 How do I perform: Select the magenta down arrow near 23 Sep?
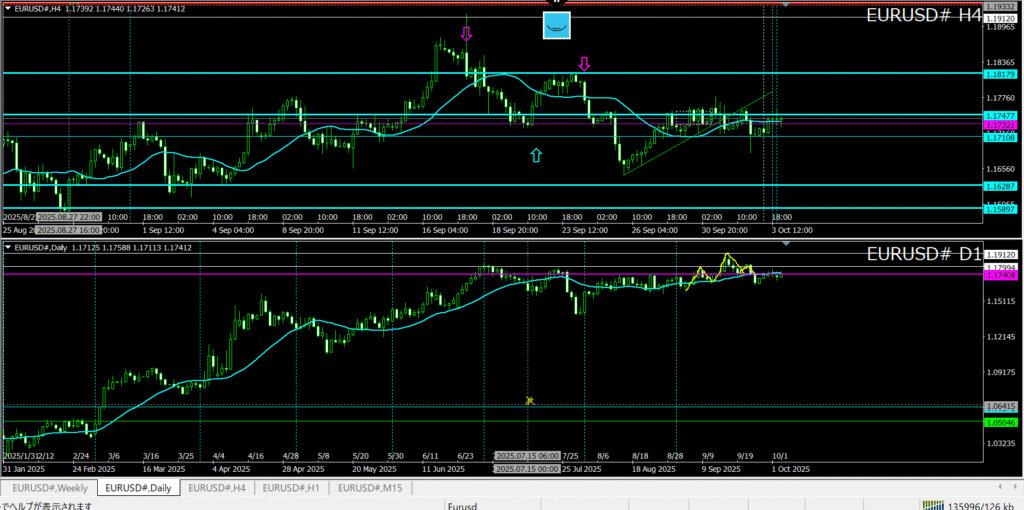585,64
